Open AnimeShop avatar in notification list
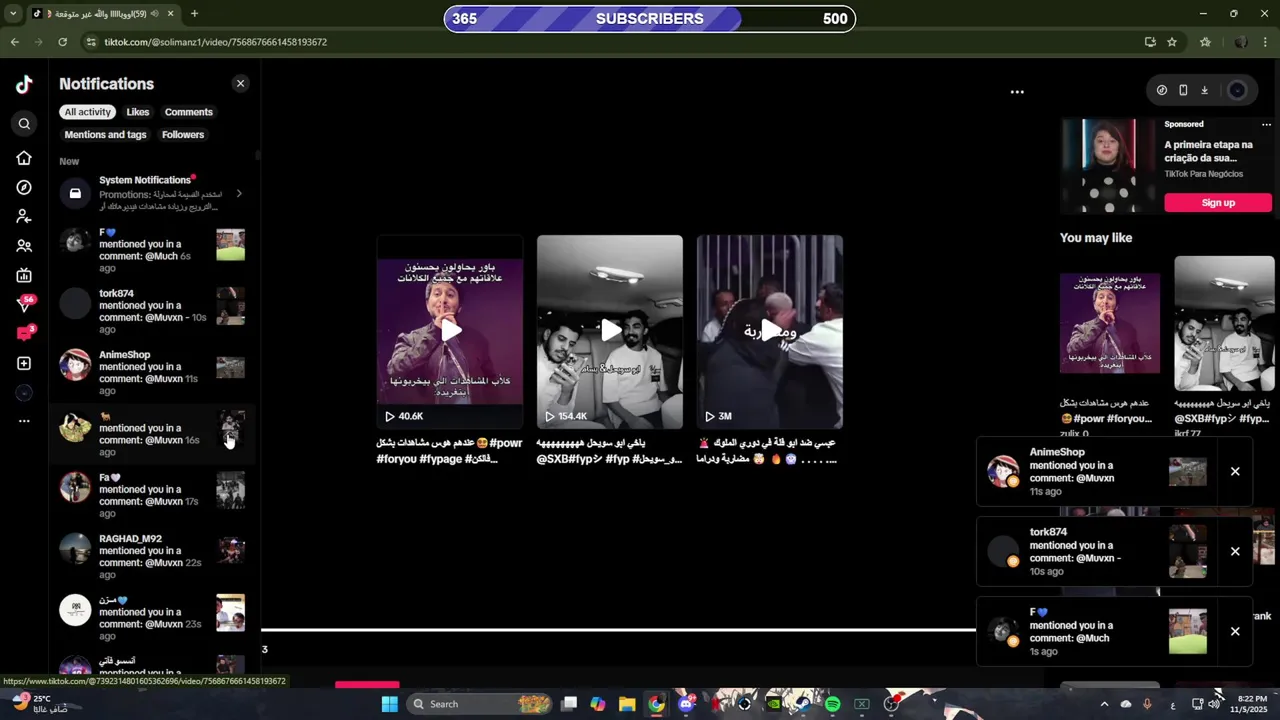The height and width of the screenshot is (720, 1280). tap(75, 365)
